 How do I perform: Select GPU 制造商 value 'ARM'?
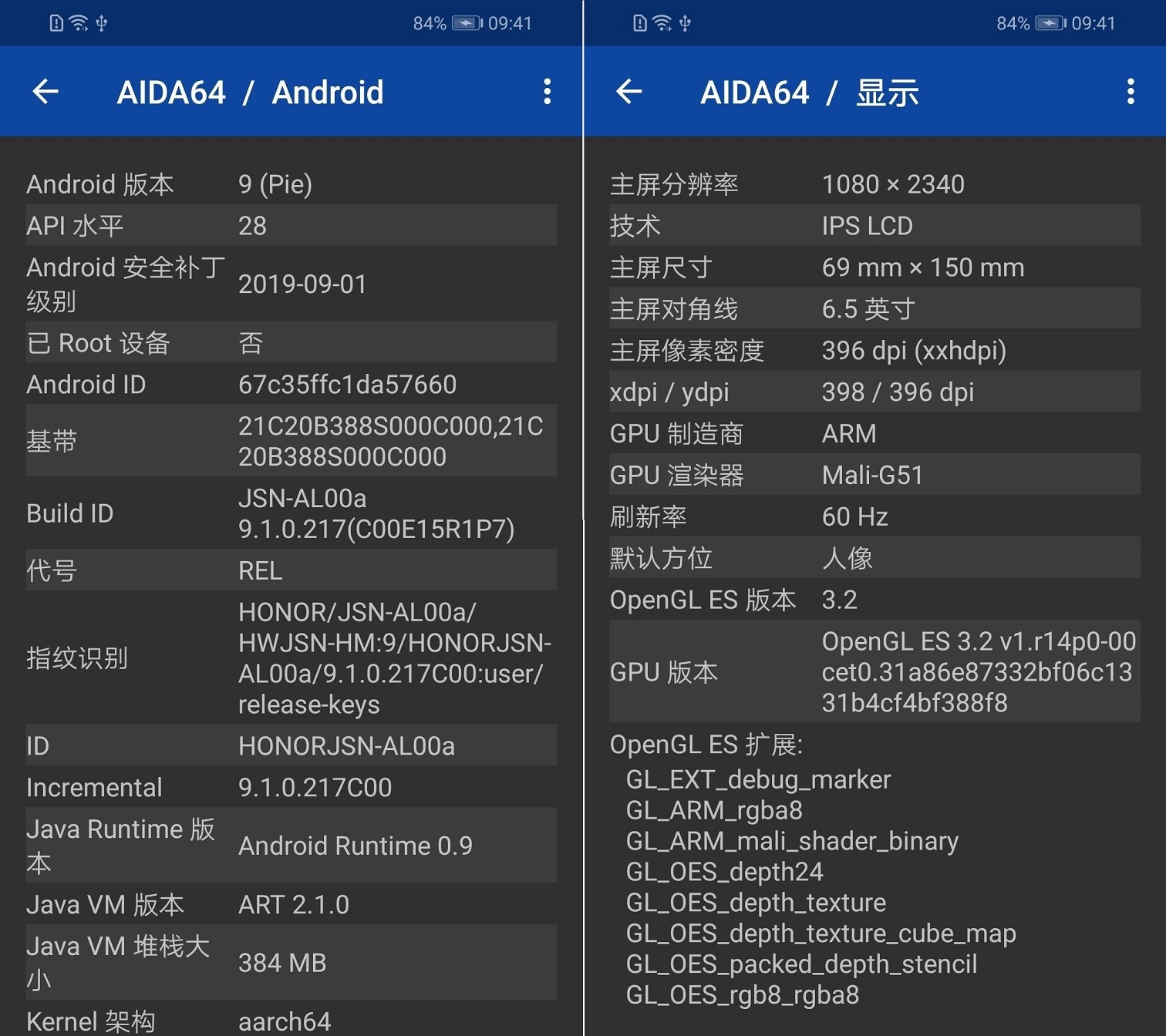pos(849,434)
